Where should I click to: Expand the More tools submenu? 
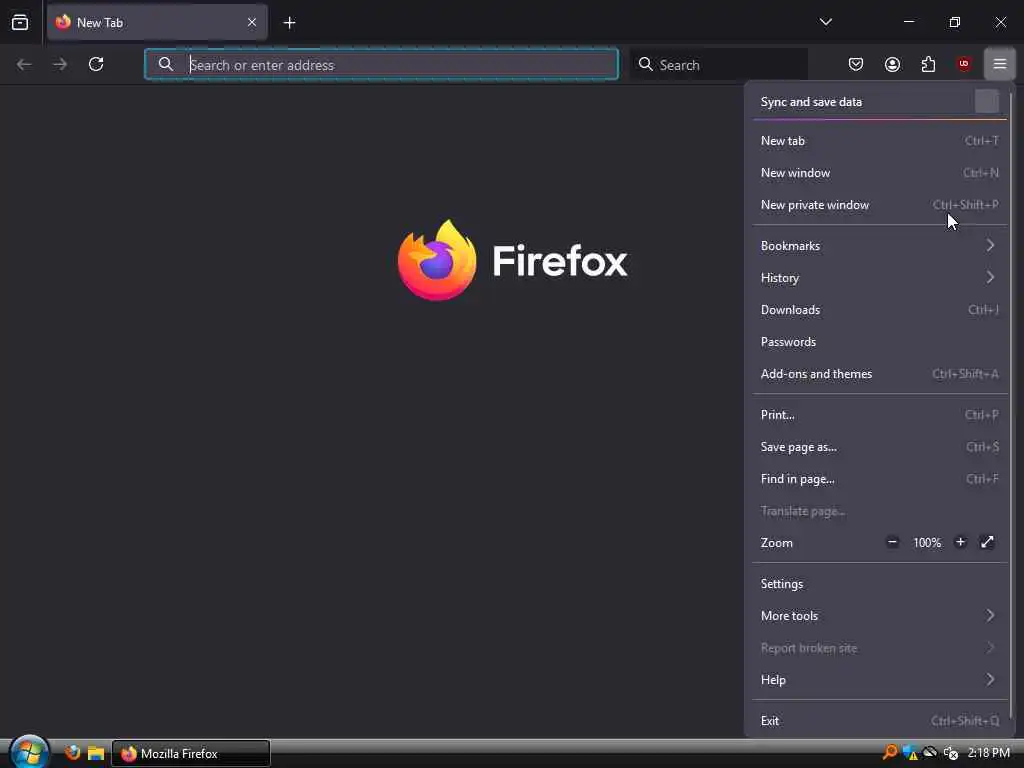point(880,616)
